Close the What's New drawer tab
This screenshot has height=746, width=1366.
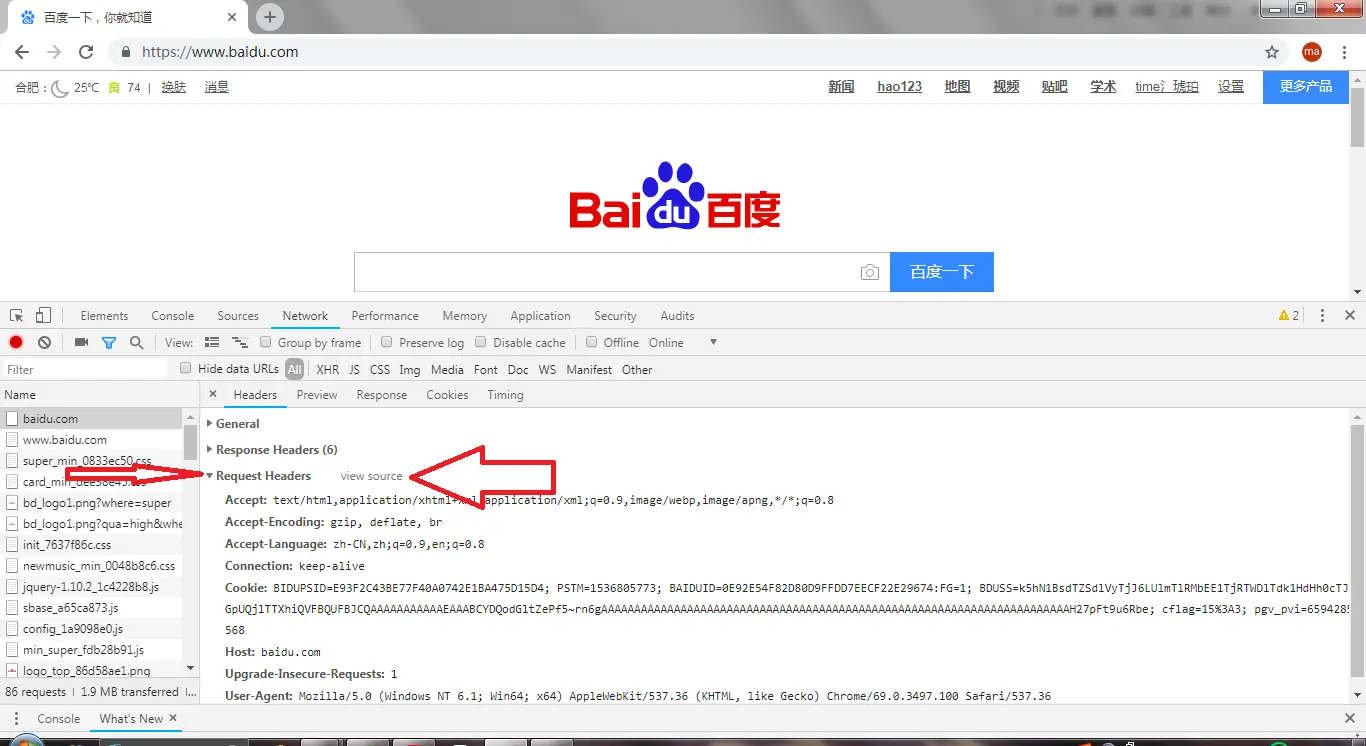click(x=173, y=718)
